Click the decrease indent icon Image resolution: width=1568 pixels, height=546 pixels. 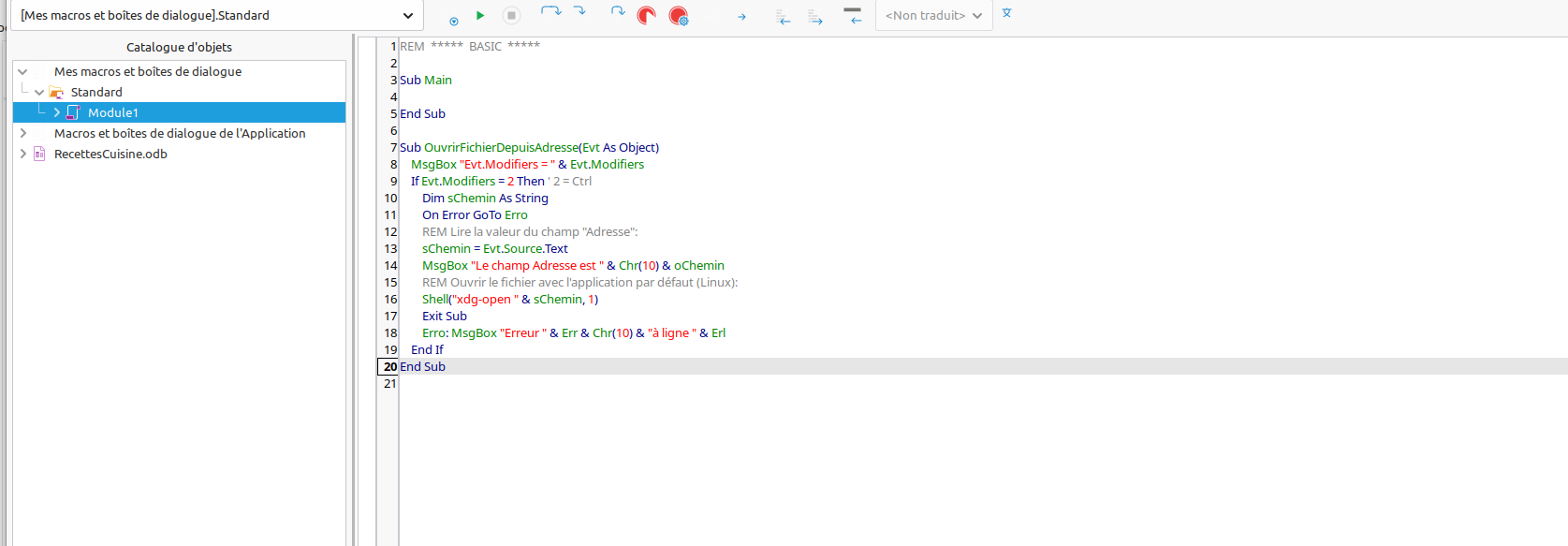(x=784, y=17)
